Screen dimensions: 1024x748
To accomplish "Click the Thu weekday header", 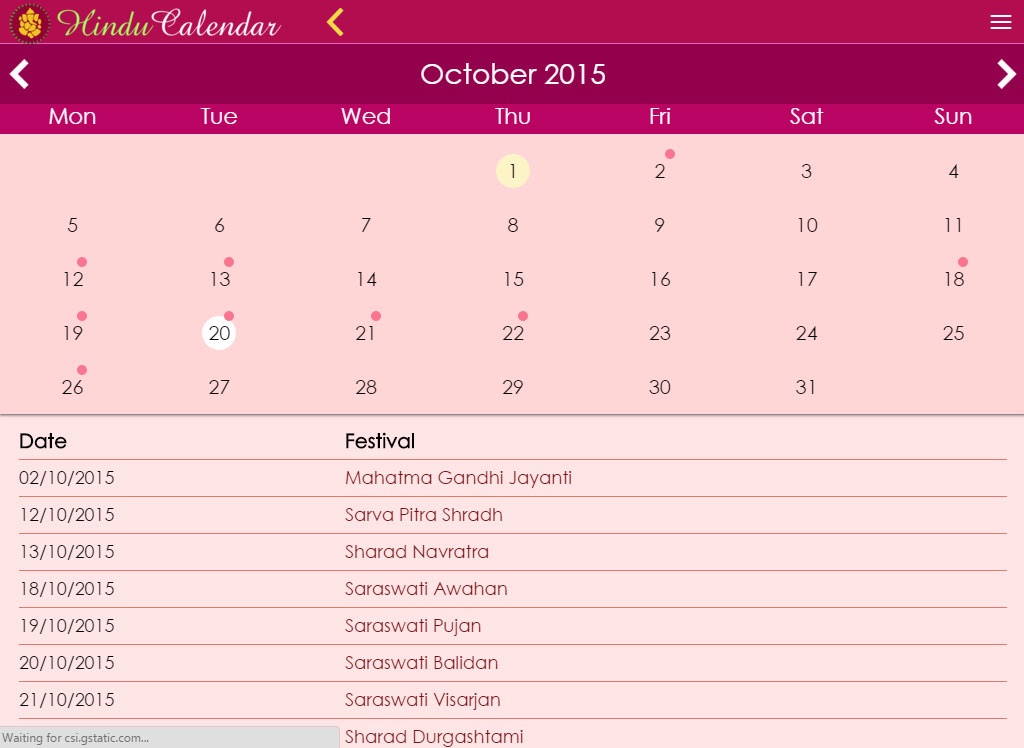I will click(x=513, y=116).
